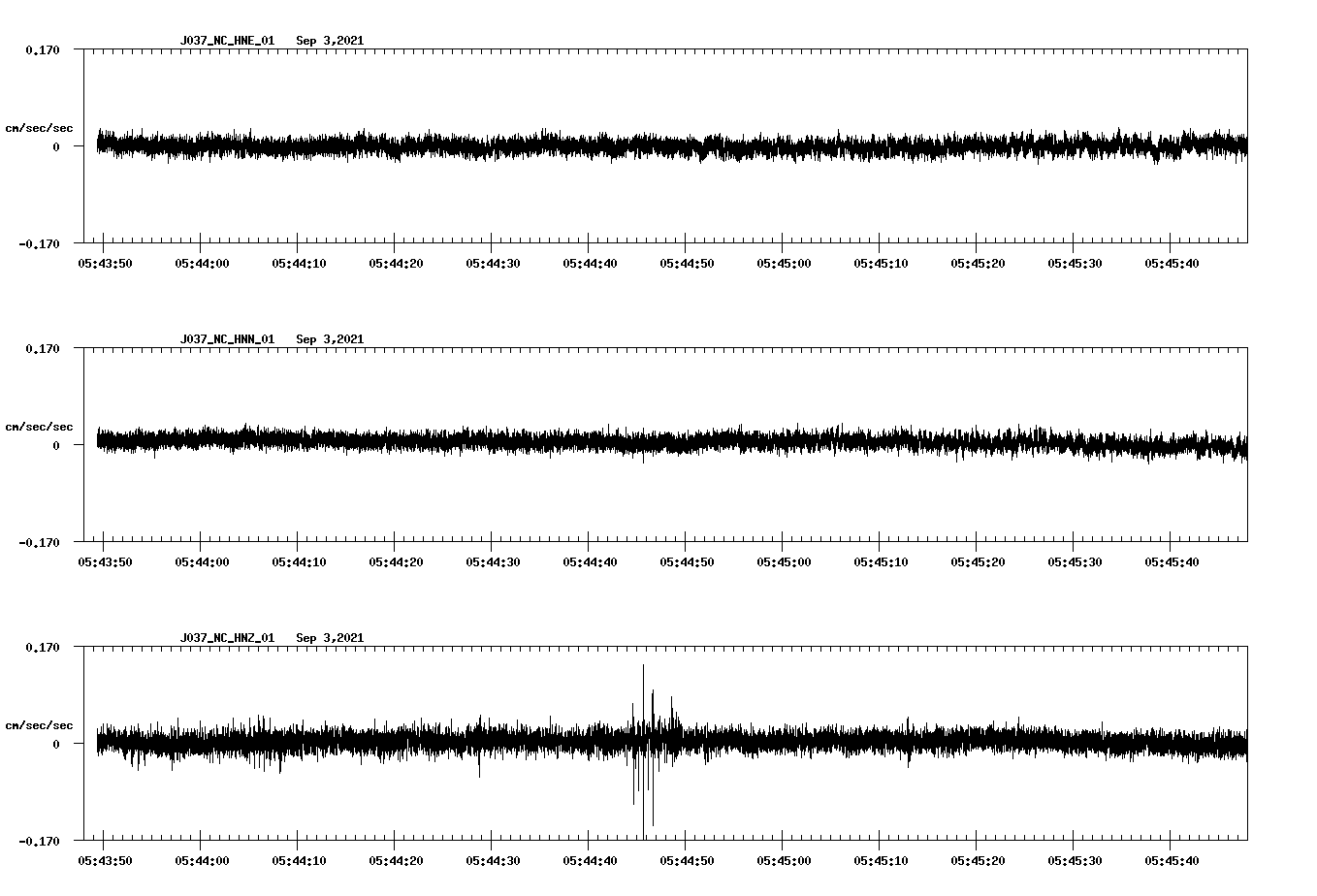Click the 05:44:00 time label under HNE plot
1317x896 pixels.
[x=202, y=264]
